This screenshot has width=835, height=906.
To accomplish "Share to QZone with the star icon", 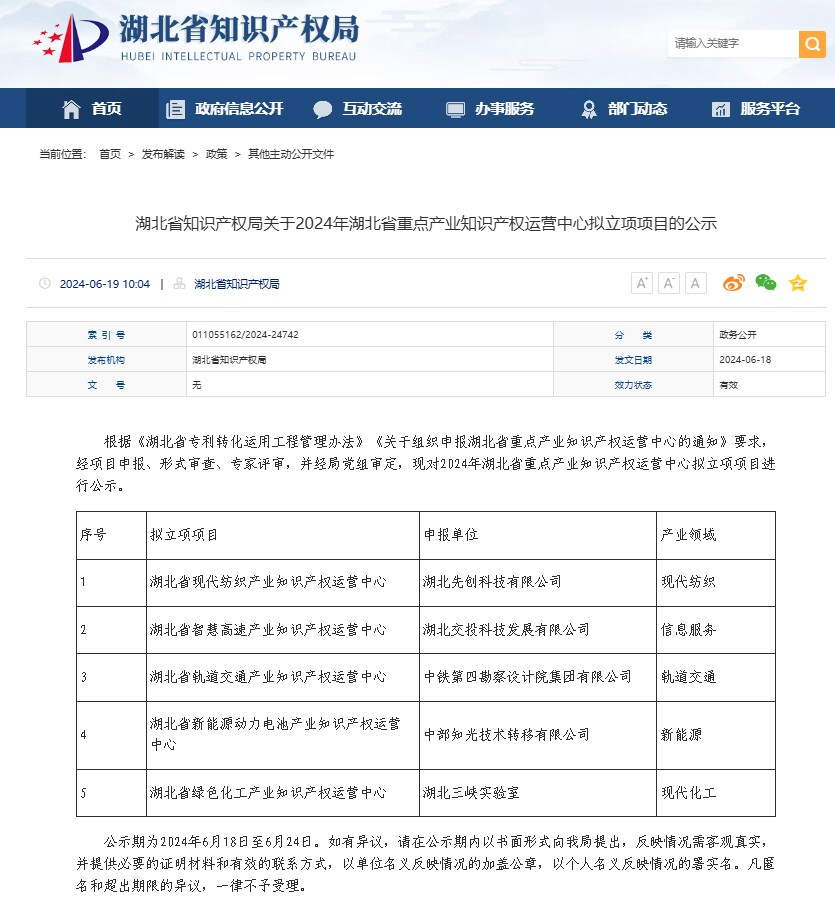I will [797, 283].
